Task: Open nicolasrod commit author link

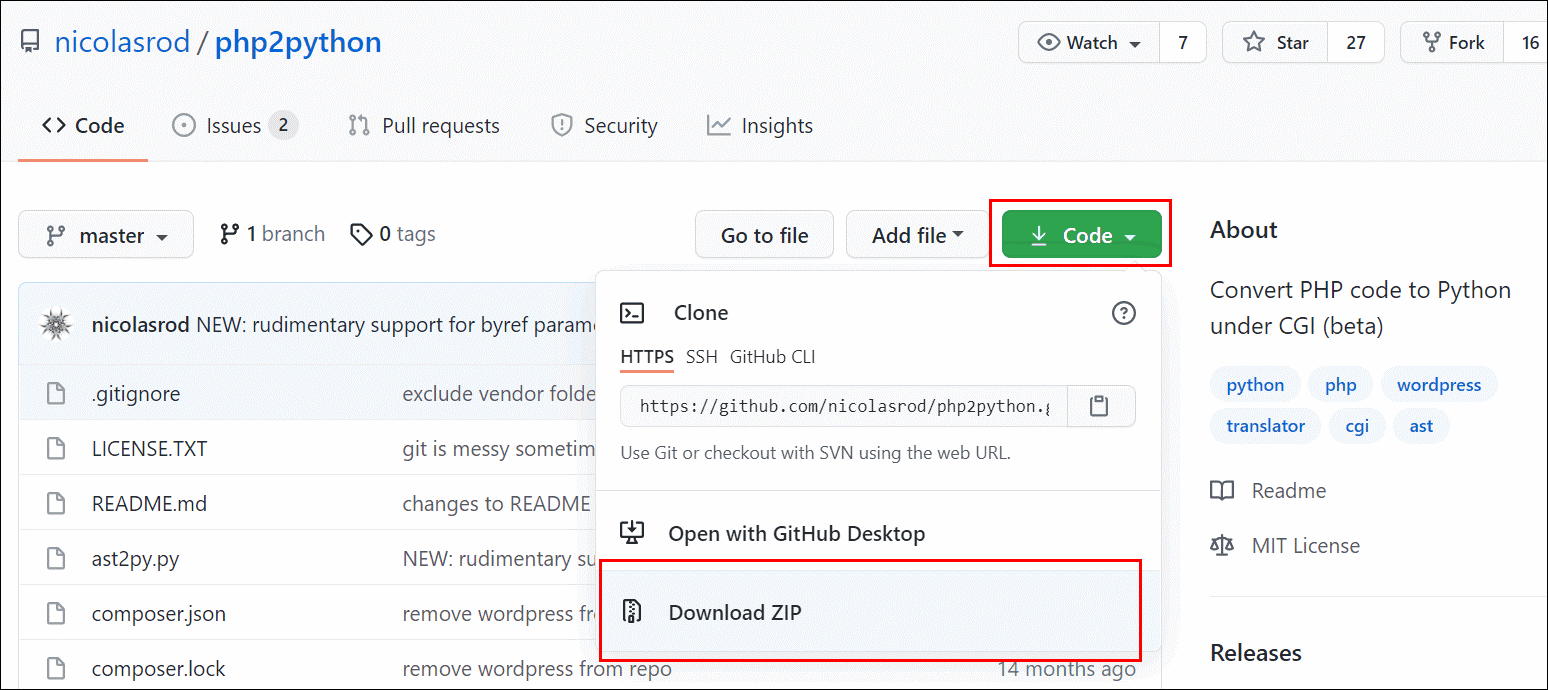Action: click(x=141, y=324)
